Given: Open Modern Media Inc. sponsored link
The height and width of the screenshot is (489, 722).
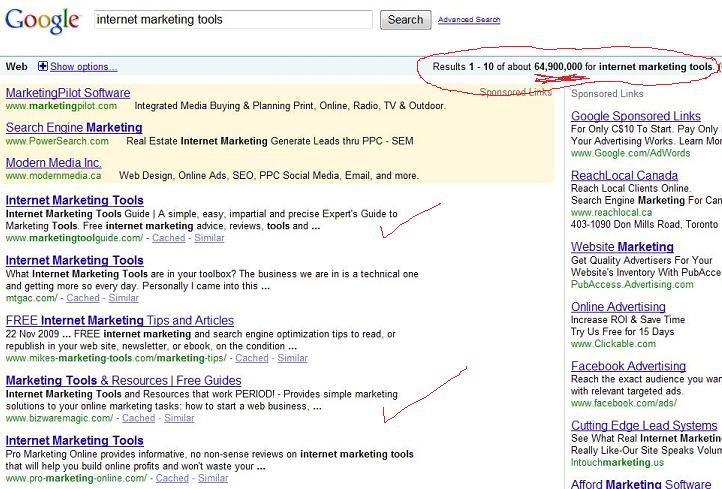Looking at the screenshot, I should click(53, 163).
